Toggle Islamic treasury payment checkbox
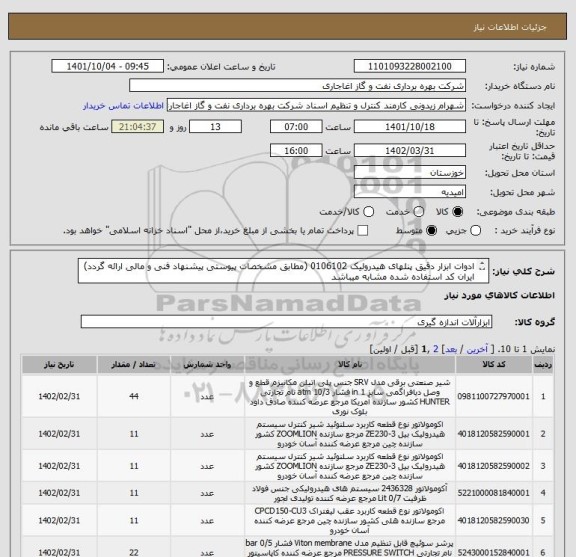576x557 pixels. (363, 231)
